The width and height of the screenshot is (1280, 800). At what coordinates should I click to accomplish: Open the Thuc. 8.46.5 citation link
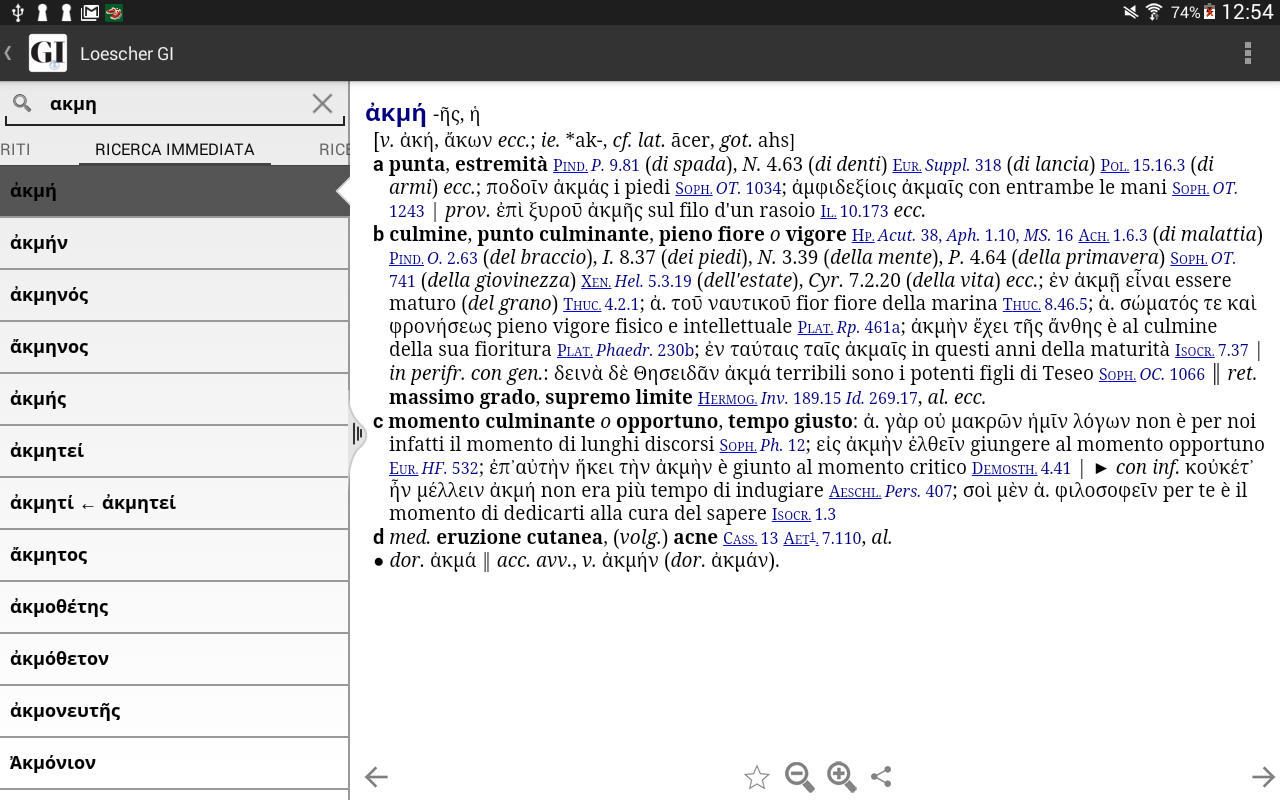click(x=1045, y=304)
